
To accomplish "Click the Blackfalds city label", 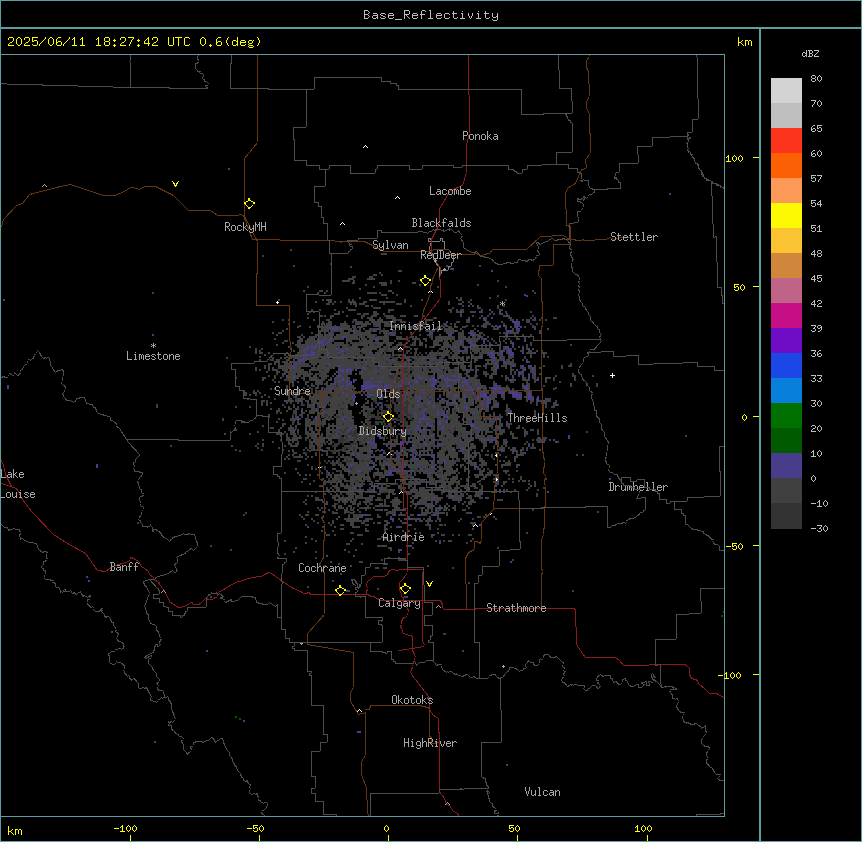I will point(441,223).
